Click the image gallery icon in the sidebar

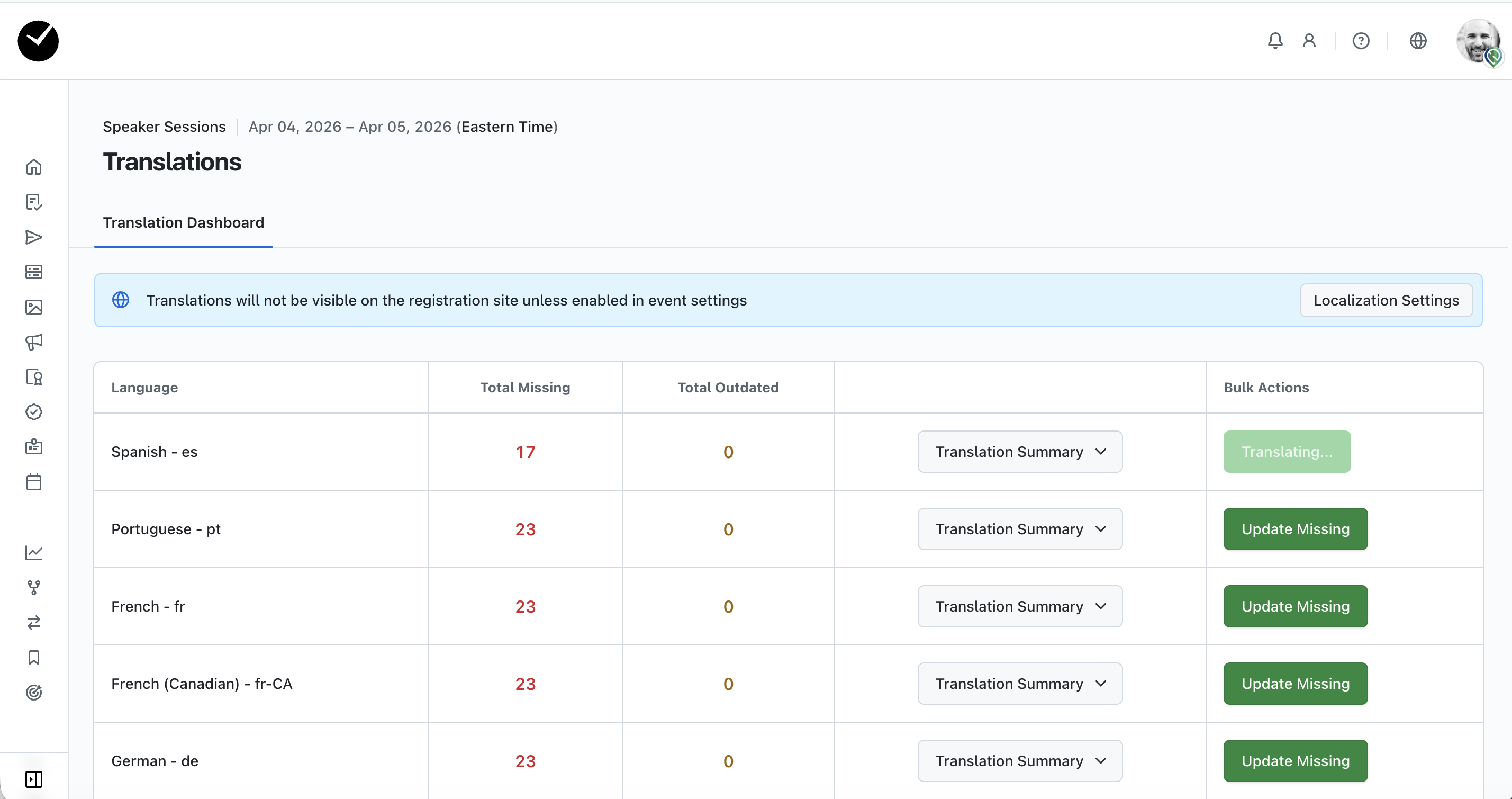coord(33,307)
